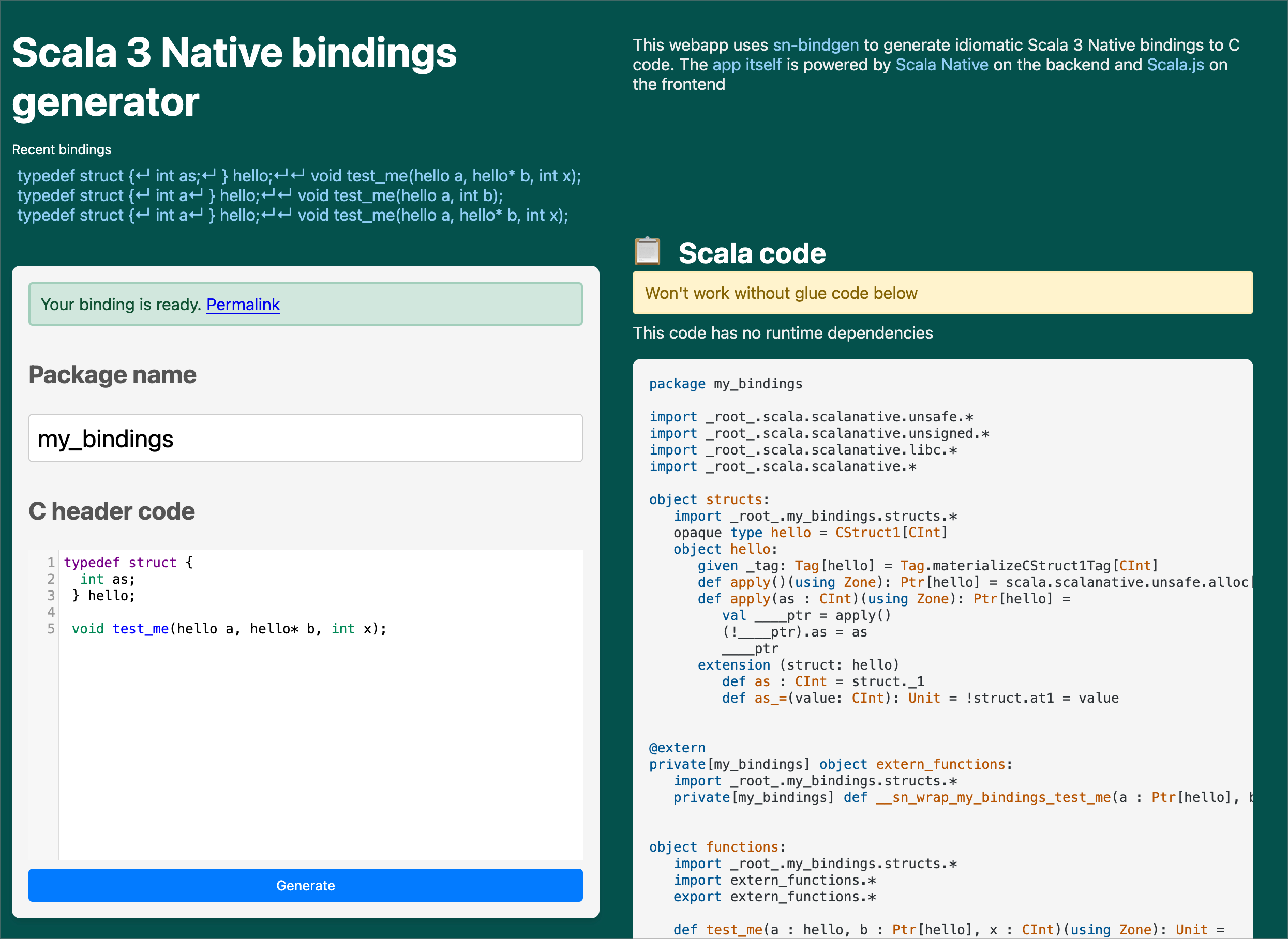Click line number 5 in the editor

point(51,629)
